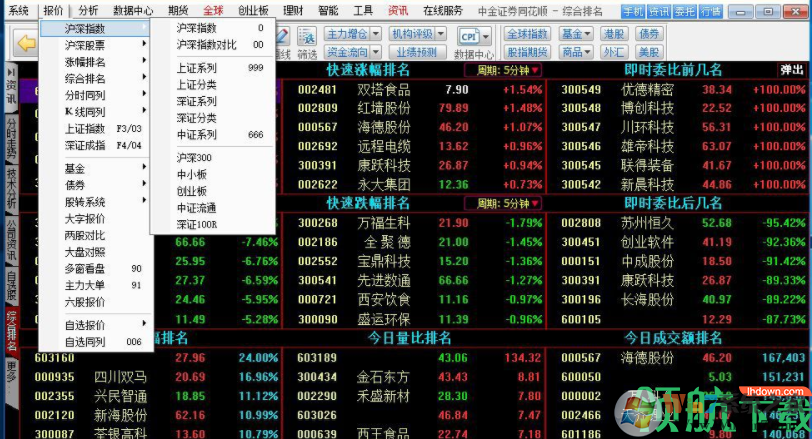Viewport: 812px width, 439px height.
Task: Click the yellow back arrow icon
Action: point(26,43)
